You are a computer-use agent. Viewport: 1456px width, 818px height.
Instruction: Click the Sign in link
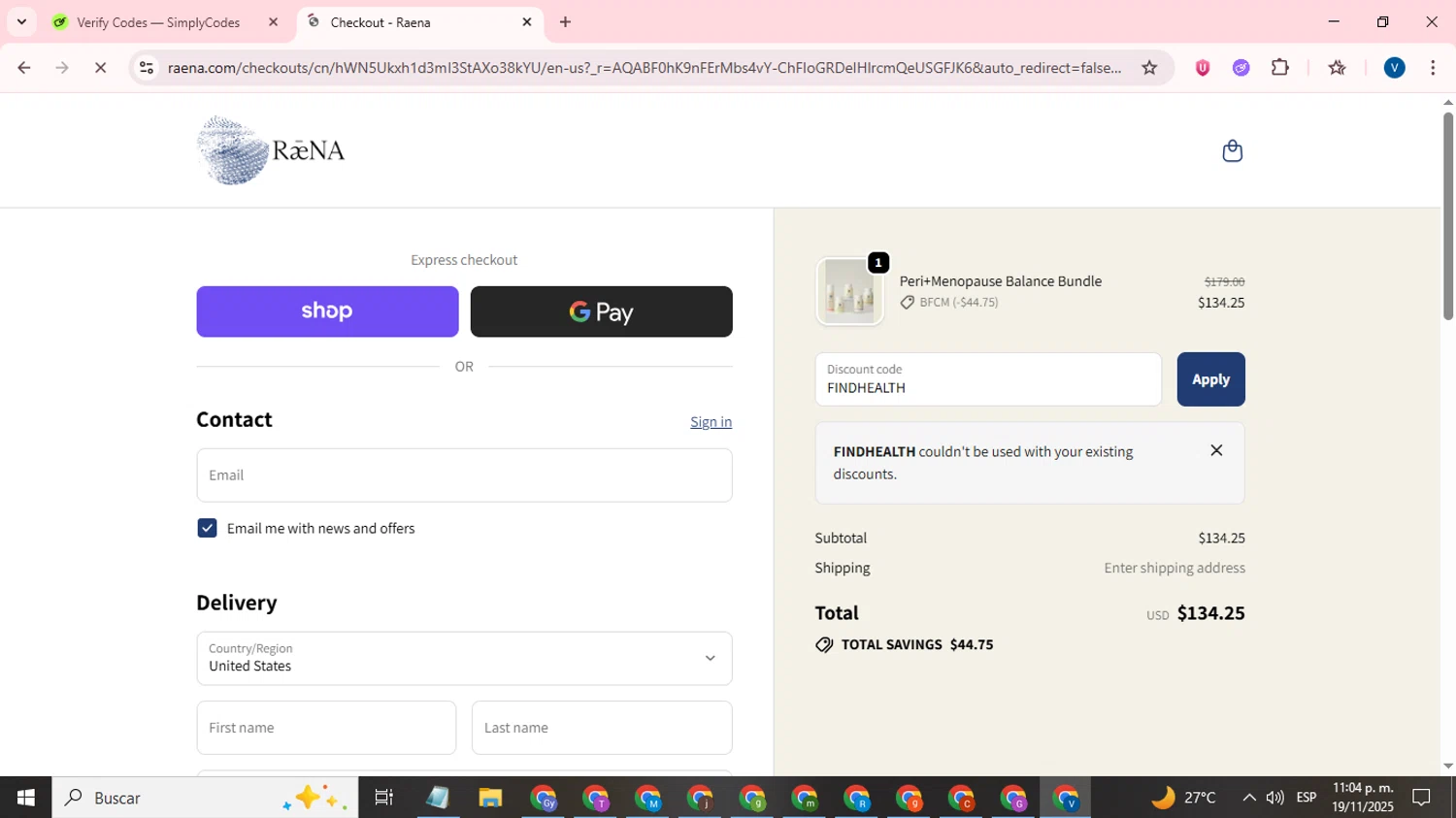[711, 421]
